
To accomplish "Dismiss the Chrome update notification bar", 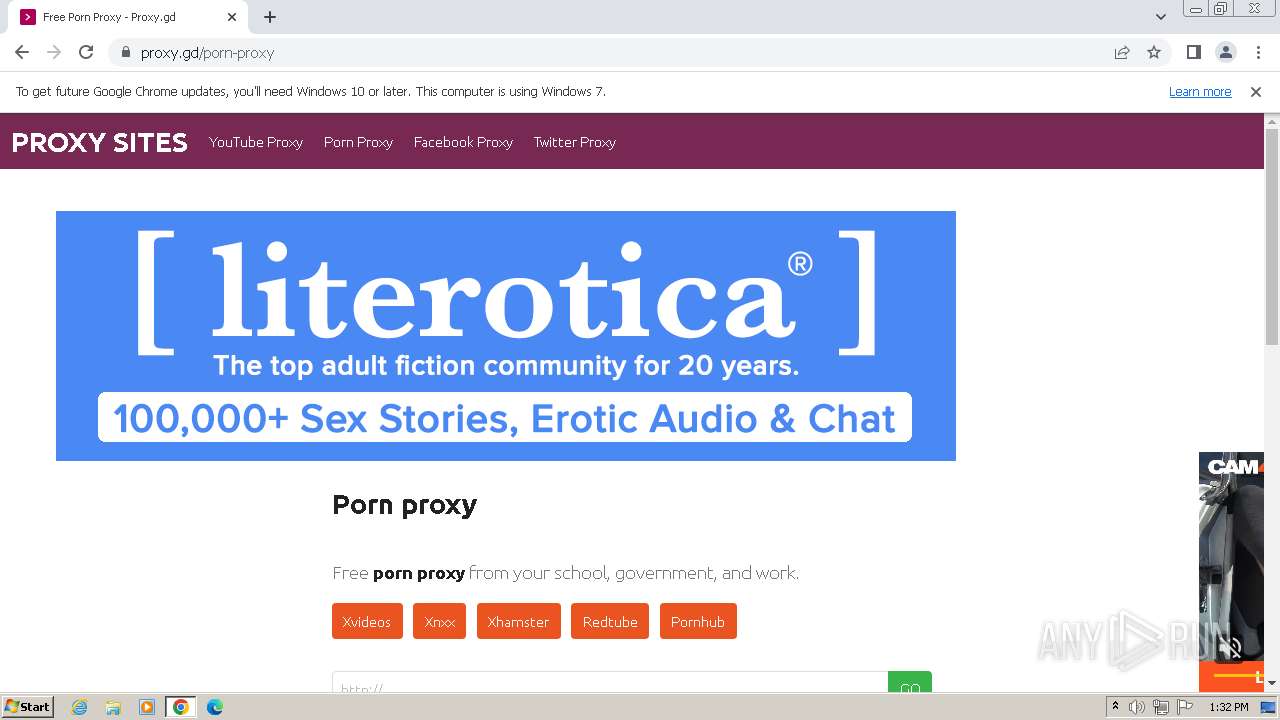I will tap(1256, 91).
